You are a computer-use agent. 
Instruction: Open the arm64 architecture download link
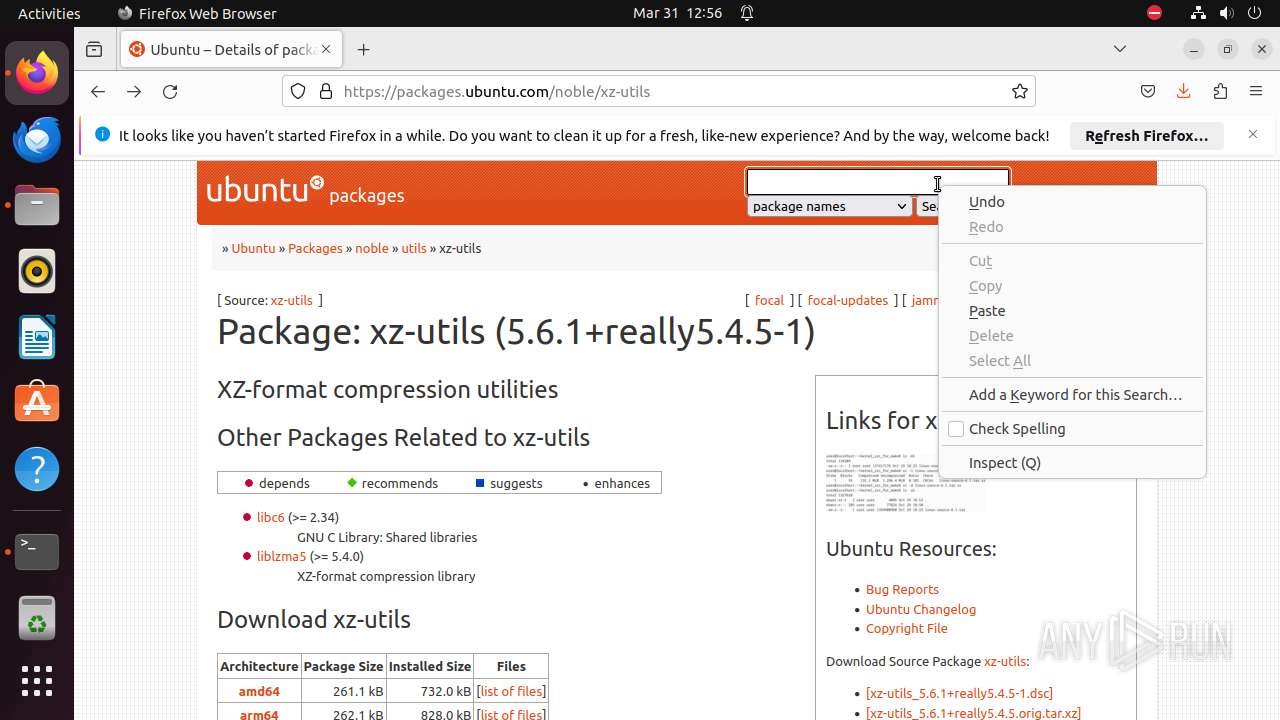pyautogui.click(x=259, y=714)
